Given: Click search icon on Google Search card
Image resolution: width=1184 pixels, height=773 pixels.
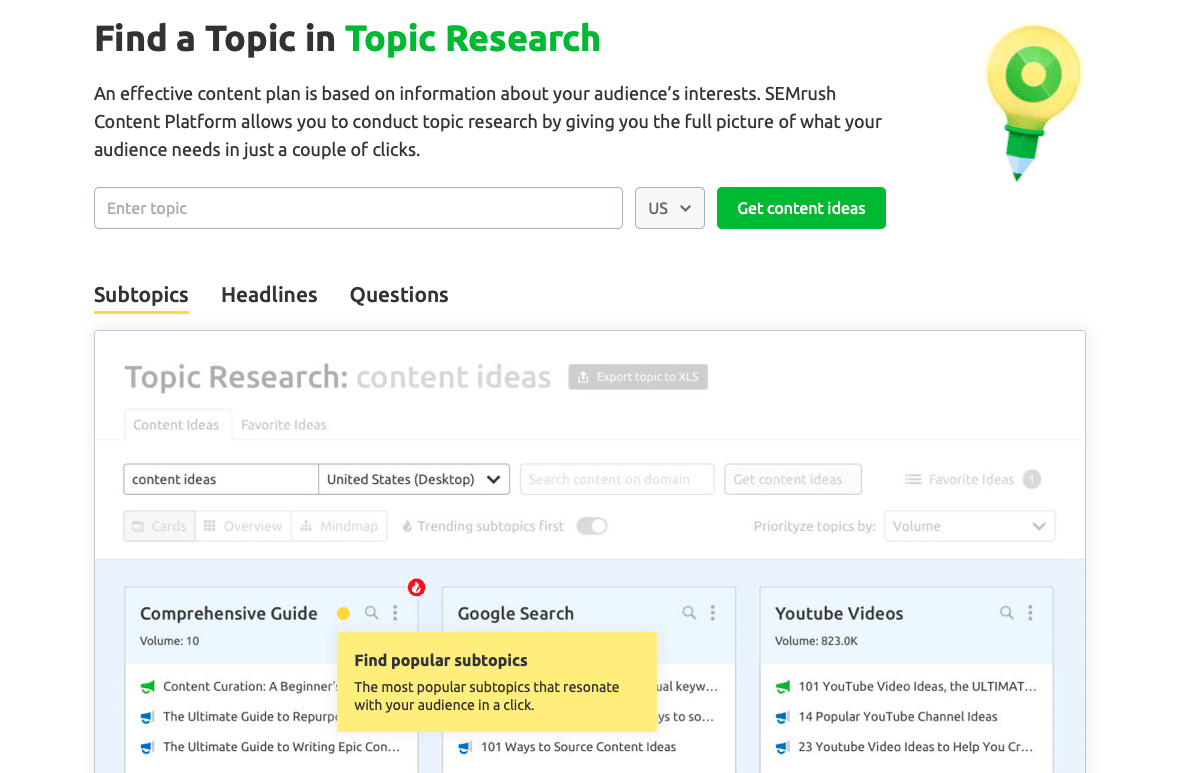Looking at the screenshot, I should coord(689,613).
